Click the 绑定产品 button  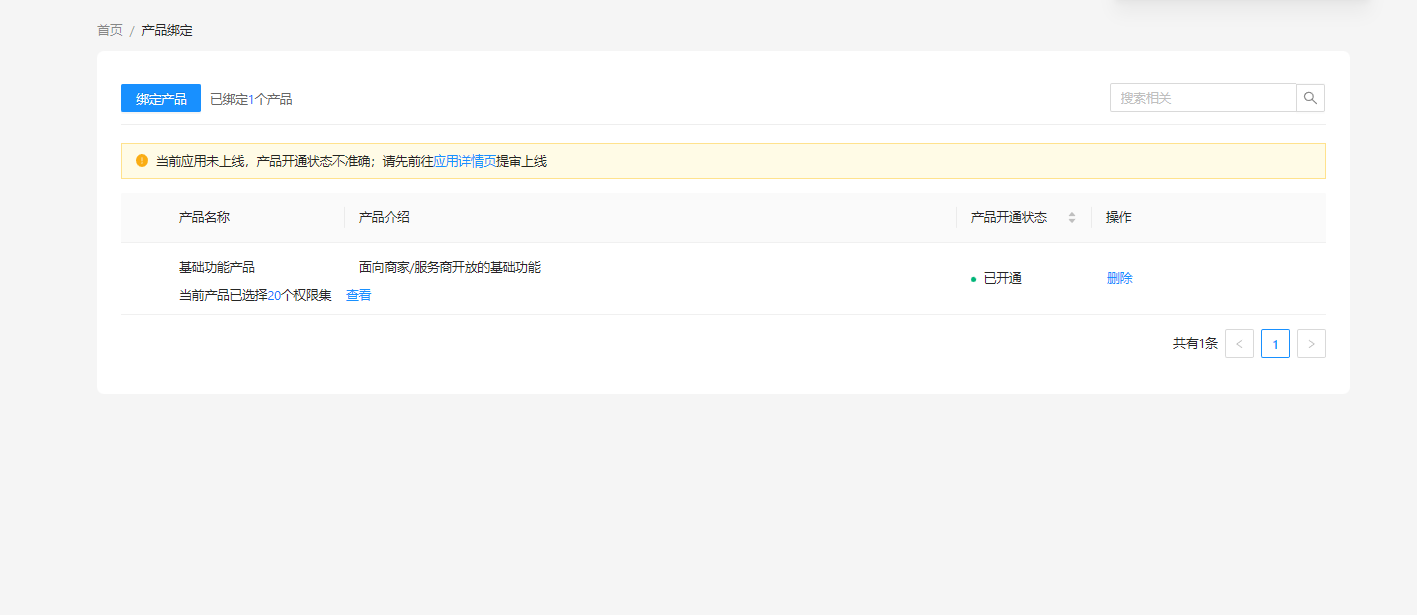click(161, 98)
